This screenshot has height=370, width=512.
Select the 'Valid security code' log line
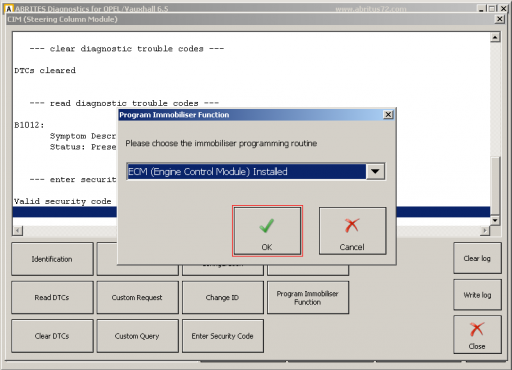[x=63, y=201]
